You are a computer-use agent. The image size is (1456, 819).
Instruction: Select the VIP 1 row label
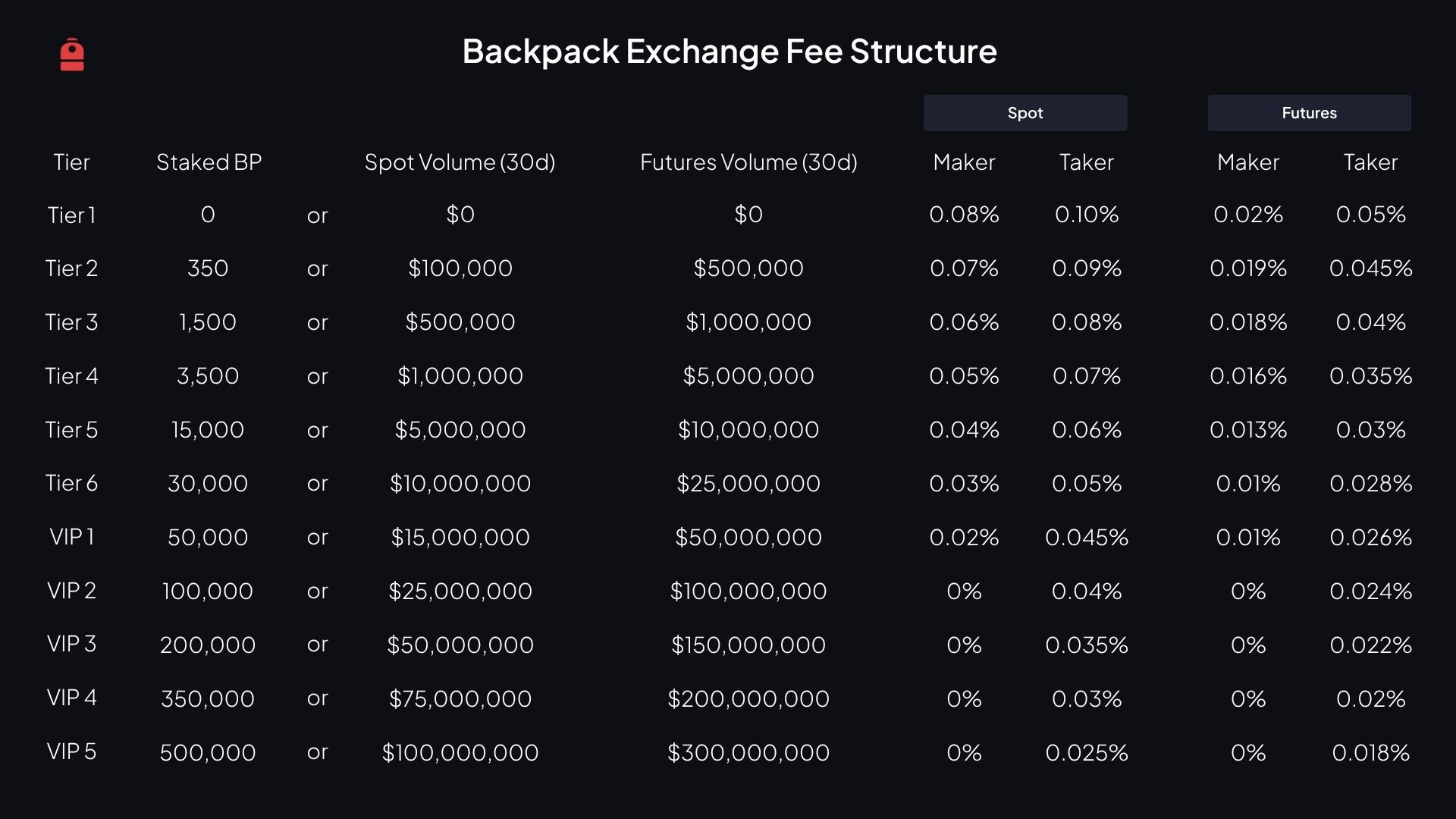pos(71,537)
